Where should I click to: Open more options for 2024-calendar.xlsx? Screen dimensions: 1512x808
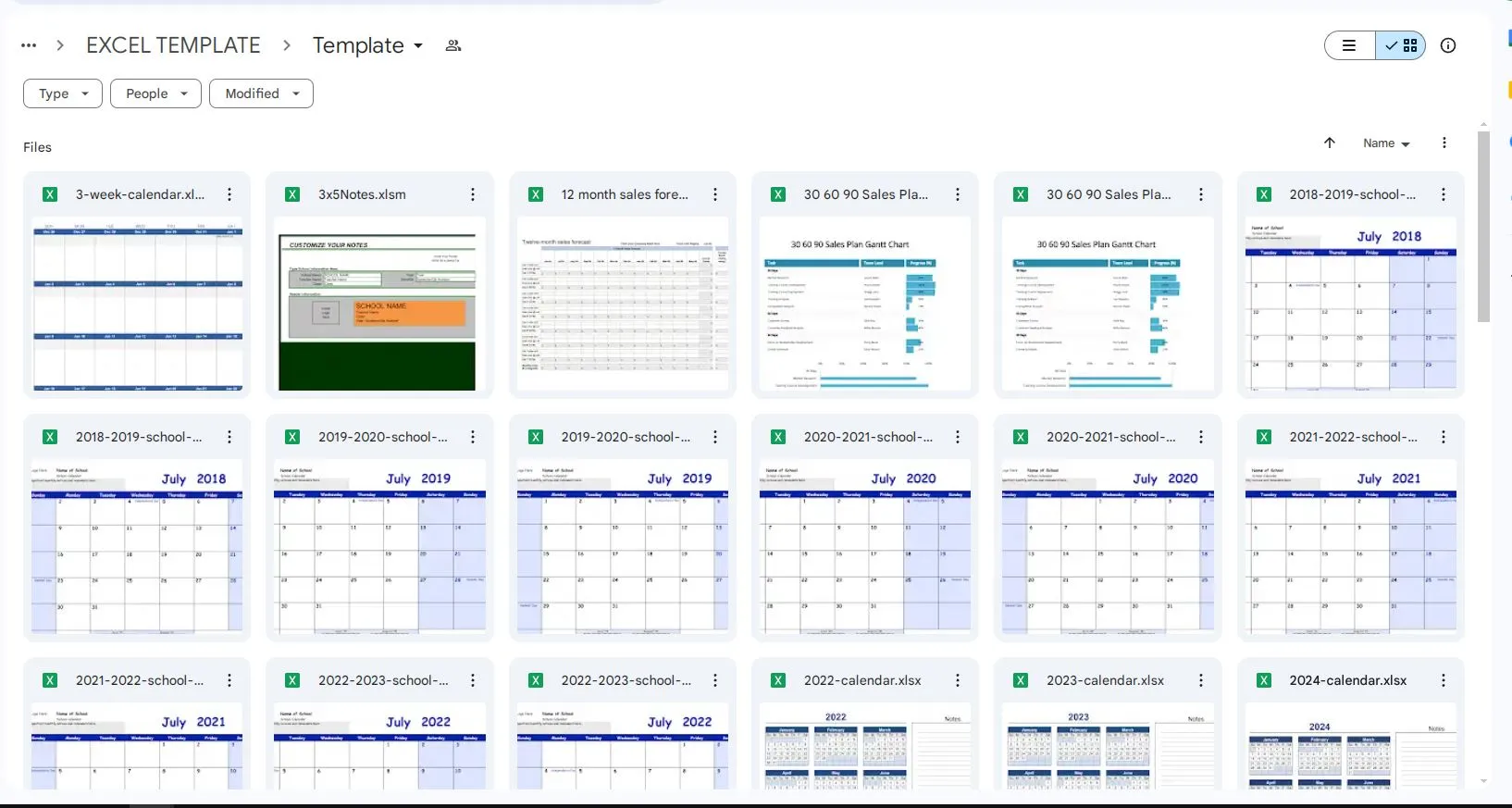(1443, 680)
